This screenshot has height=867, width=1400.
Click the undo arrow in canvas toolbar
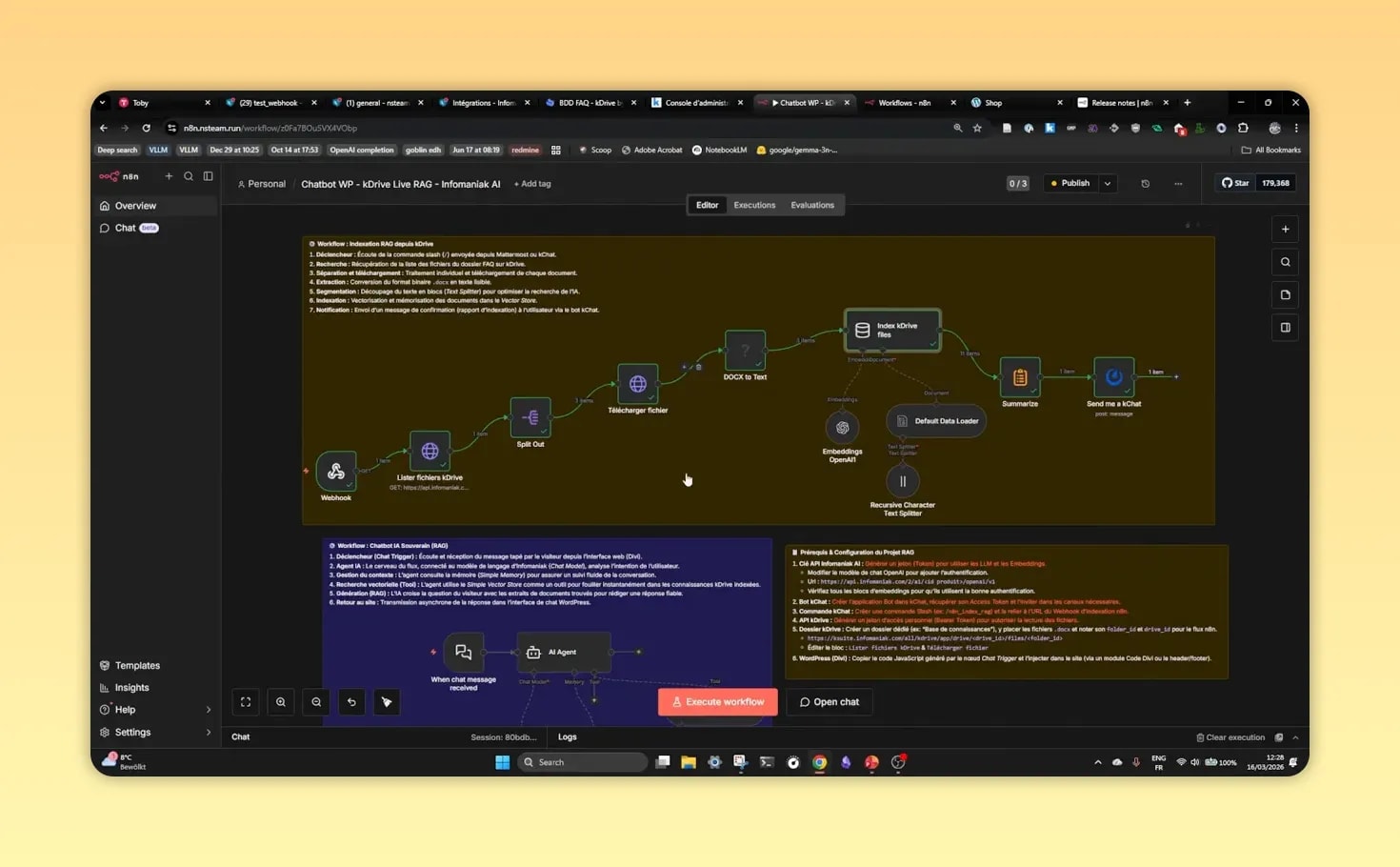pyautogui.click(x=350, y=702)
